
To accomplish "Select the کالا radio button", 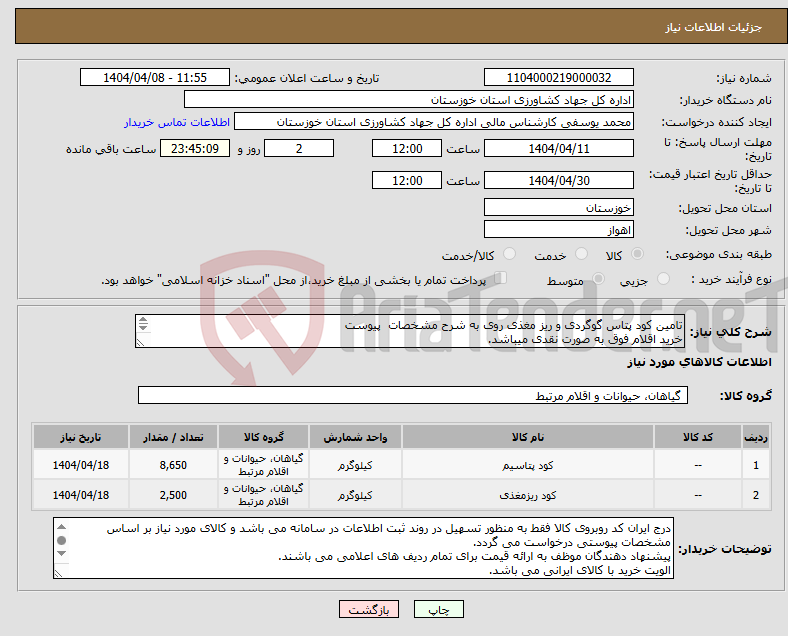I will (x=637, y=254).
